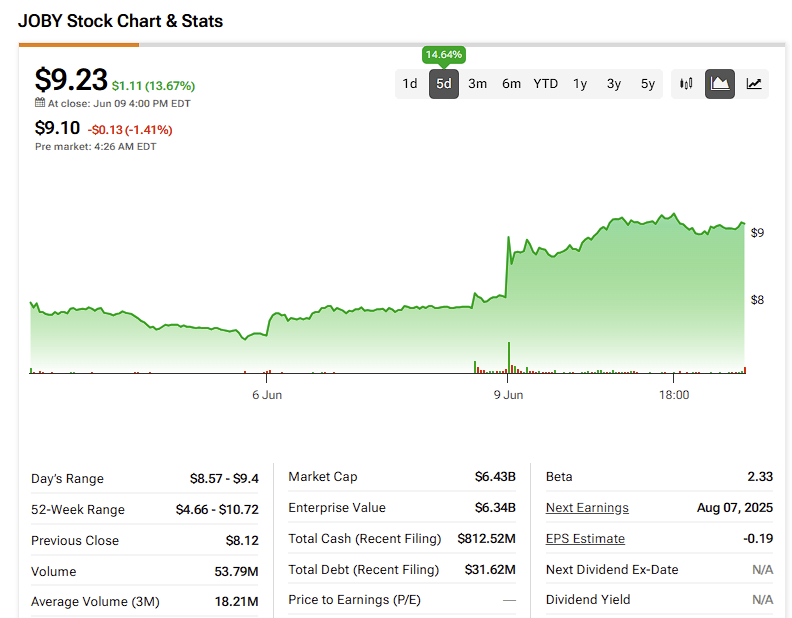This screenshot has height=618, width=792.
Task: Click the clock icon beside At close
Action: coord(40,103)
